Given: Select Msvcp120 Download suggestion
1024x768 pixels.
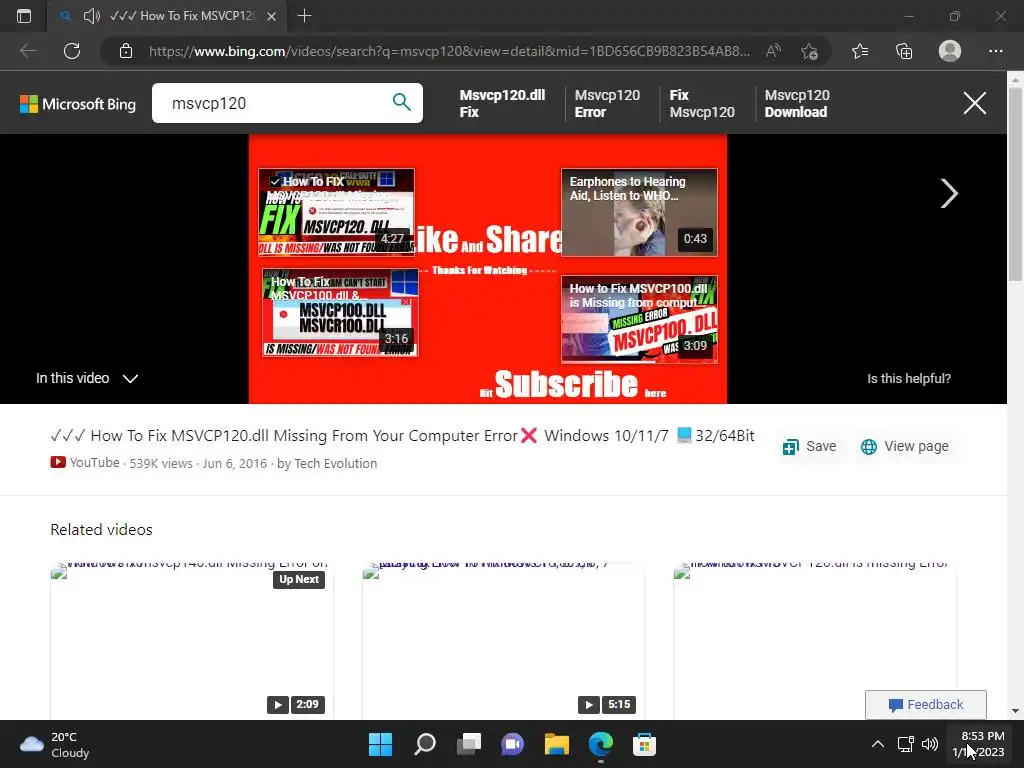Looking at the screenshot, I should pyautogui.click(x=796, y=103).
